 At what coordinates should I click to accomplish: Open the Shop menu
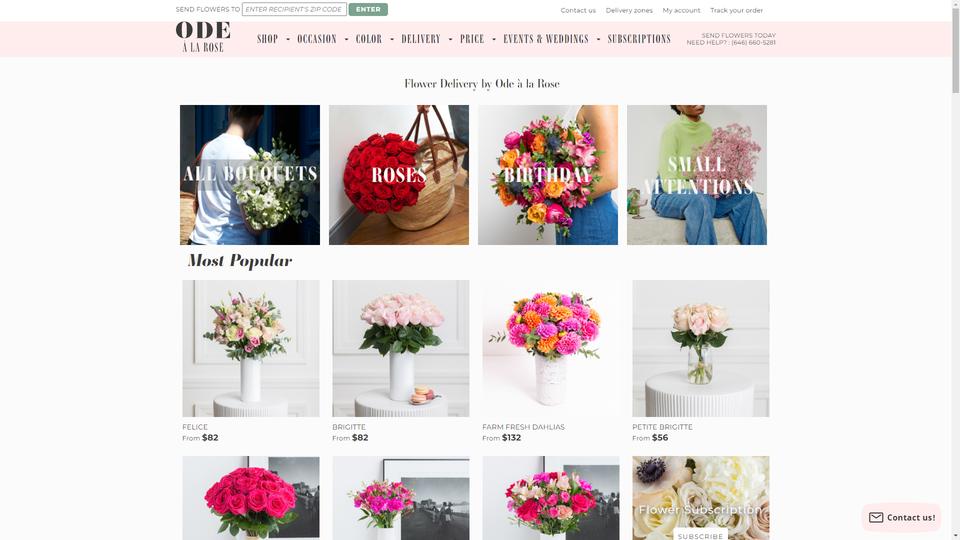268,39
